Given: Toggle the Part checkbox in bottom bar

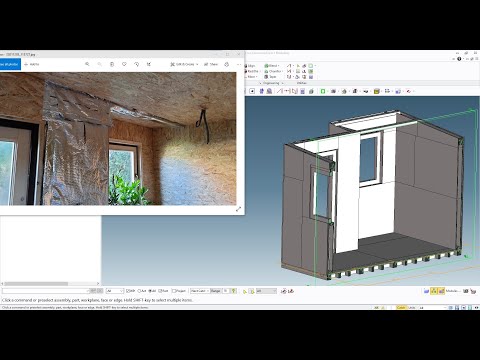Looking at the screenshot, I should click(160, 291).
